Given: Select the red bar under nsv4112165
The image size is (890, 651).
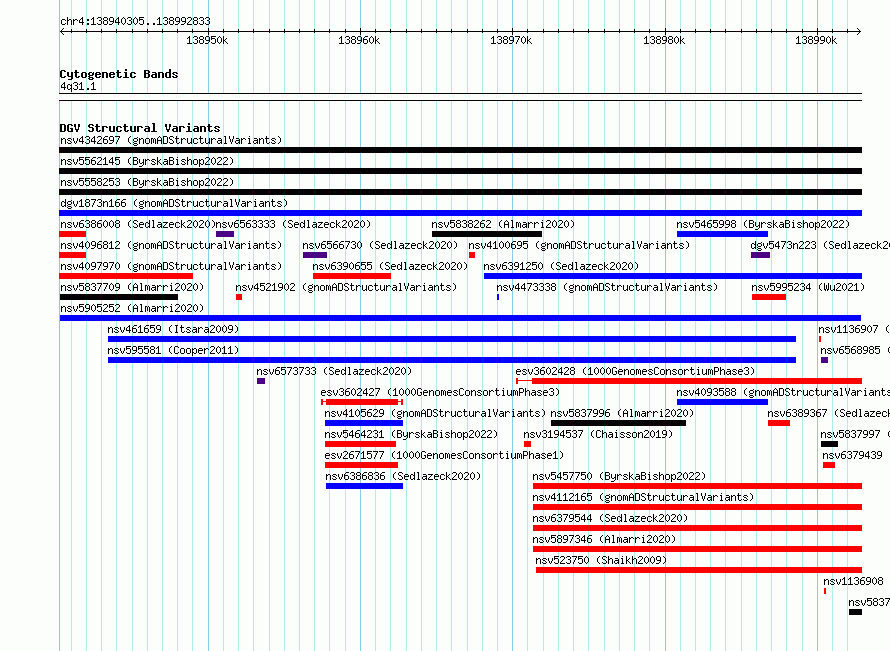Looking at the screenshot, I should (x=697, y=507).
